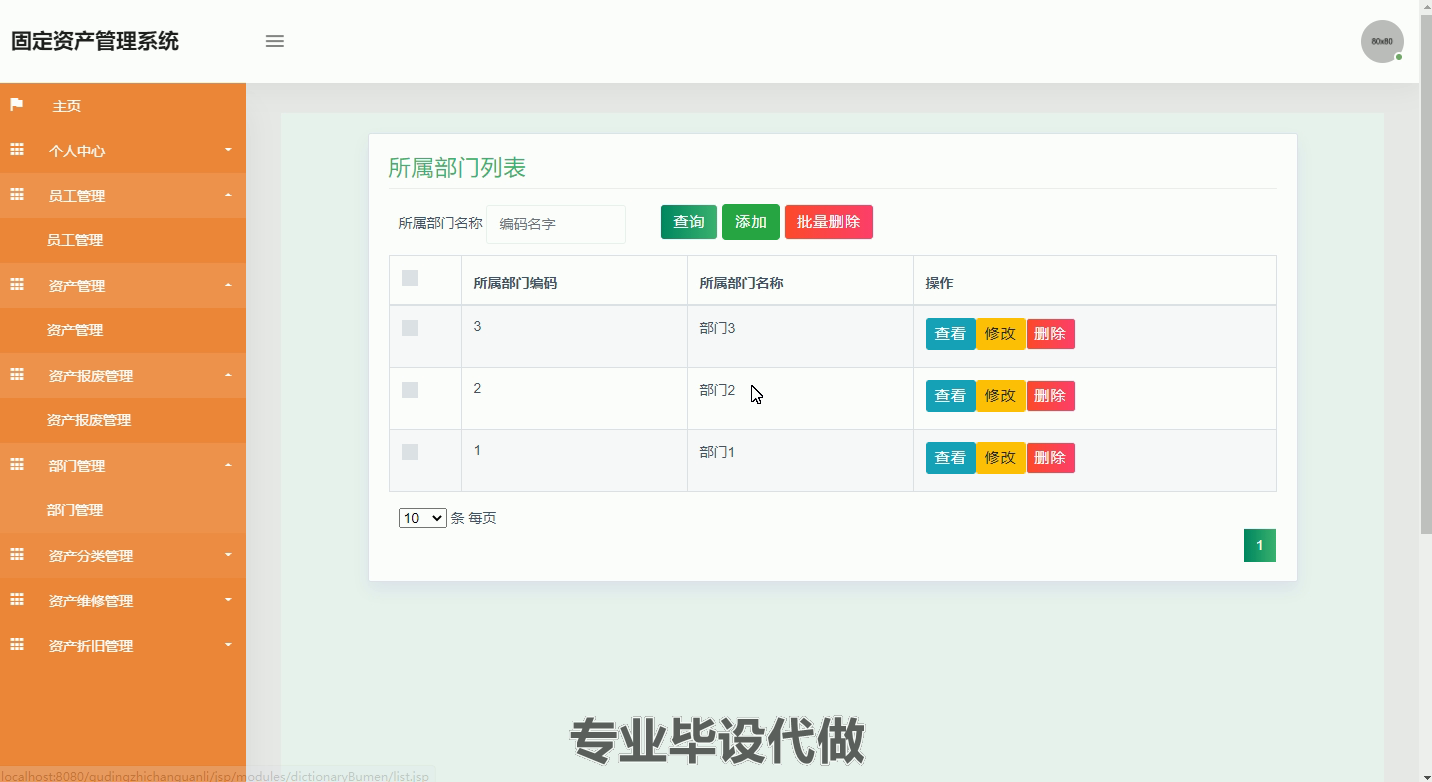1432x782 pixels.
Task: Open the 资产报废管理 submenu item
Action: [x=89, y=420]
